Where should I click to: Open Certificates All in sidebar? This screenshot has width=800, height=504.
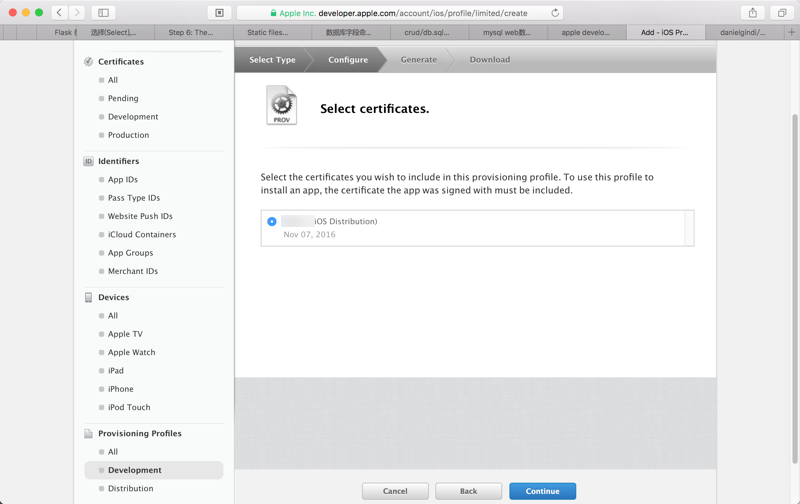click(x=113, y=80)
